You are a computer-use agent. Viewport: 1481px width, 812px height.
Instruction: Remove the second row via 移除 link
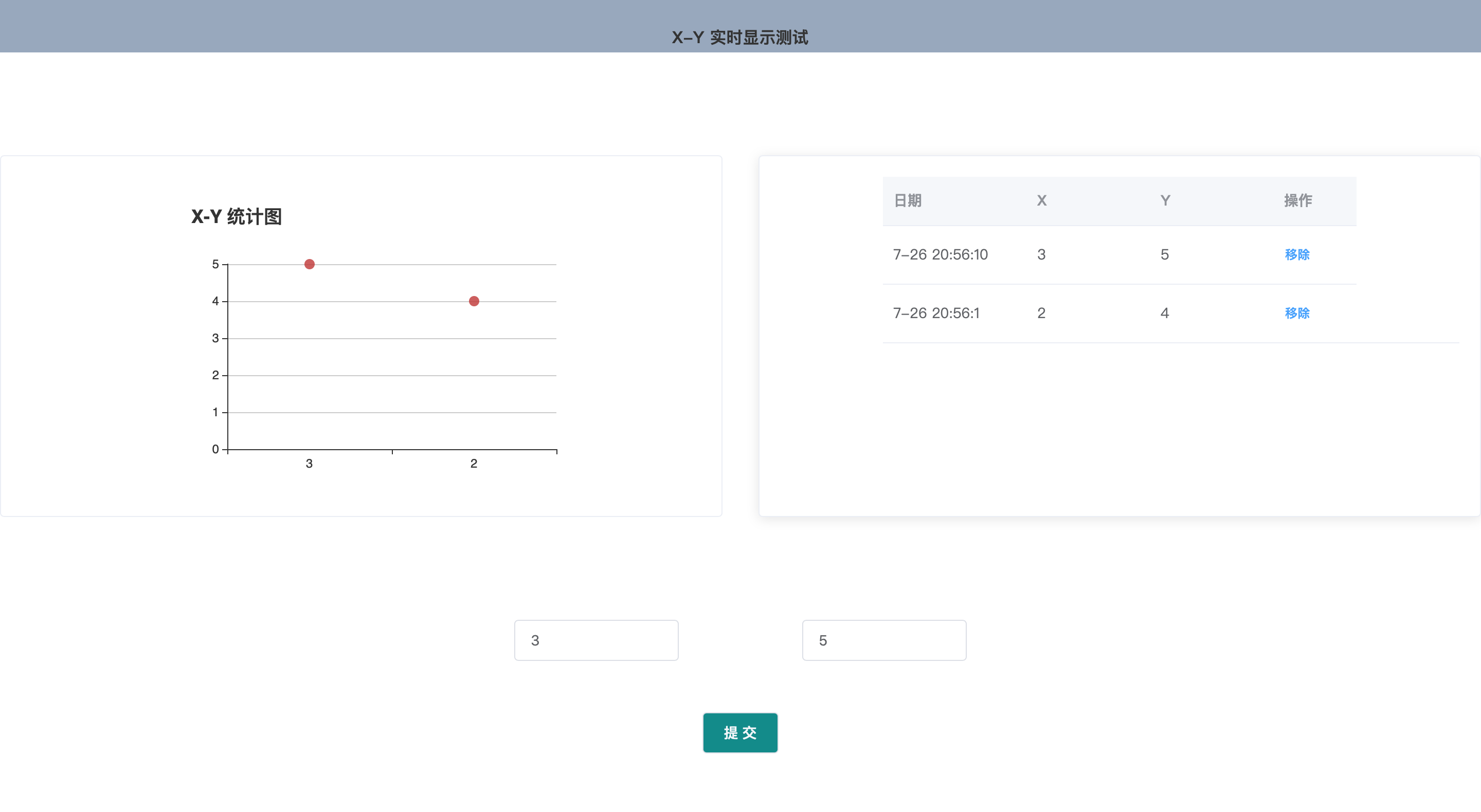[x=1296, y=312]
